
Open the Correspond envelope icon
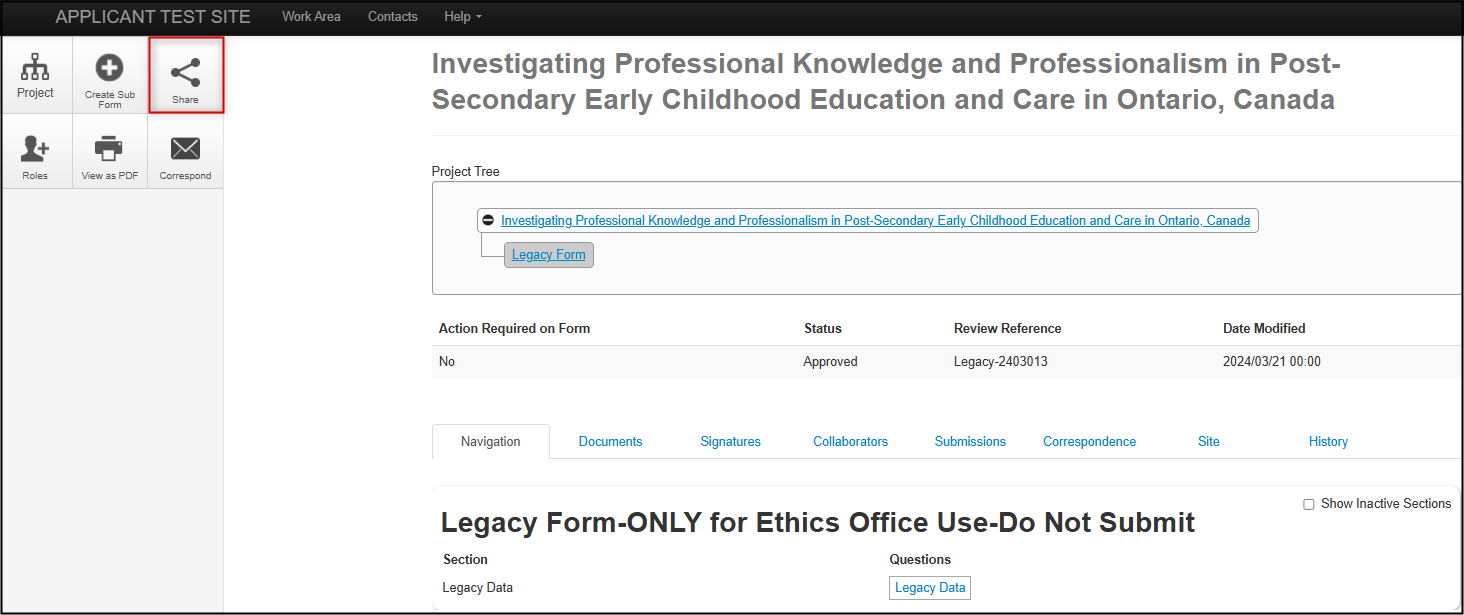click(x=185, y=150)
